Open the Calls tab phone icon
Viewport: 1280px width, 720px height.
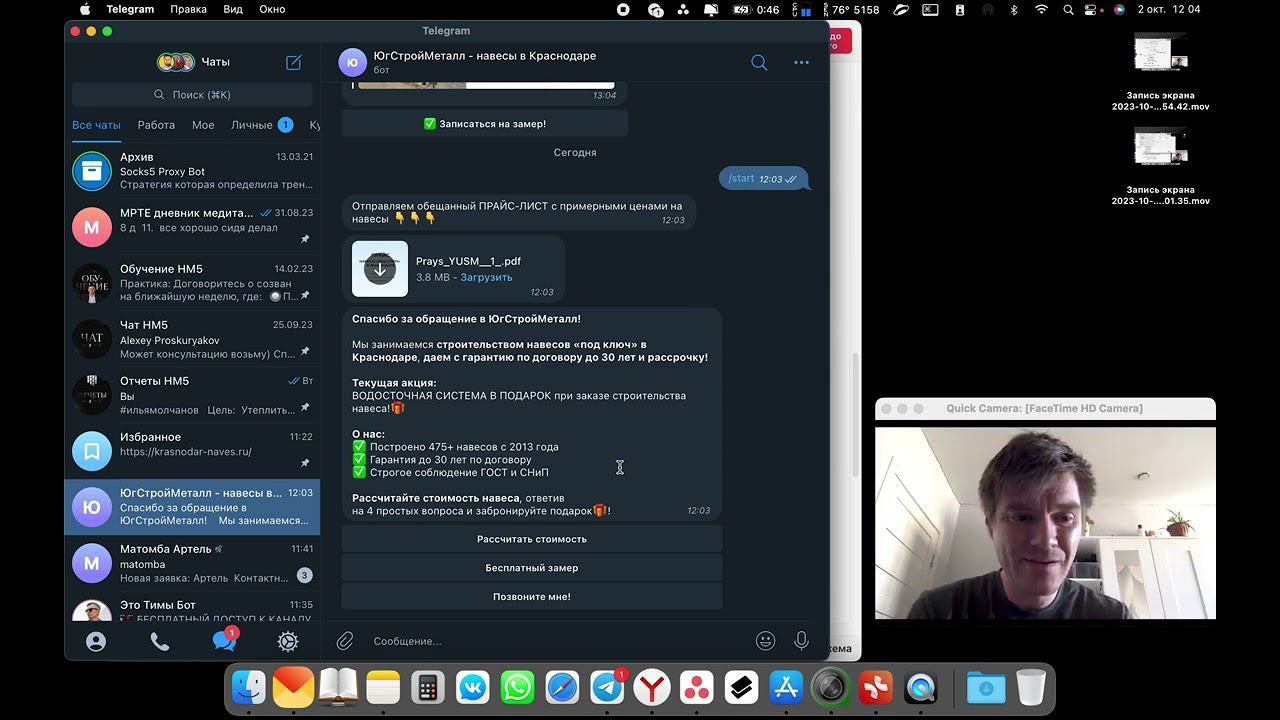160,642
